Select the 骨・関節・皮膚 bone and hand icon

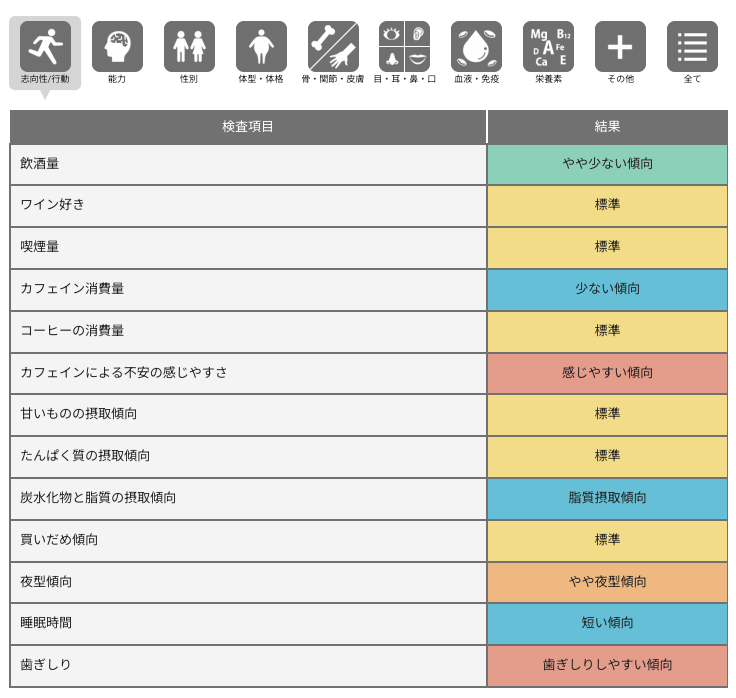click(x=333, y=47)
